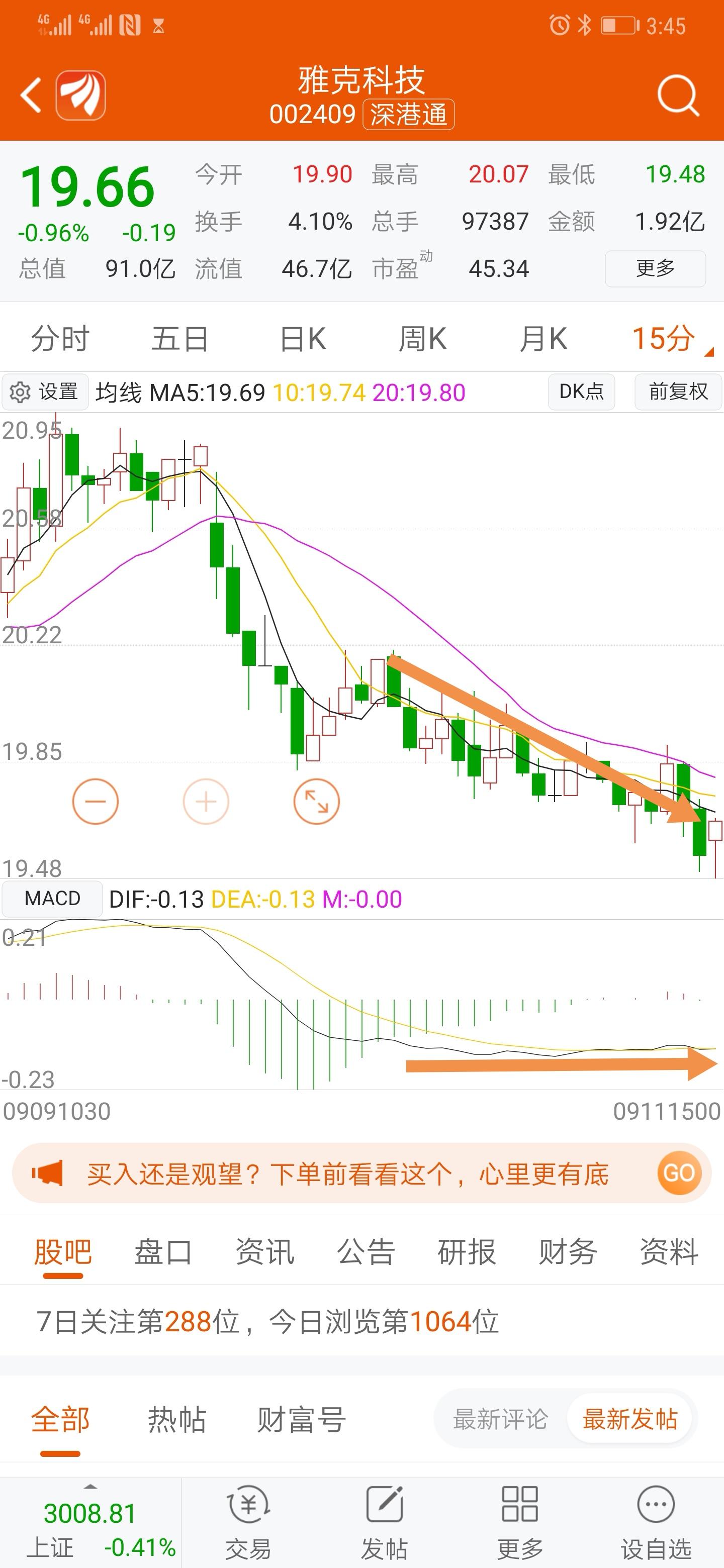Tap the alarm icon in status bar
724x1568 pixels.
click(x=559, y=25)
